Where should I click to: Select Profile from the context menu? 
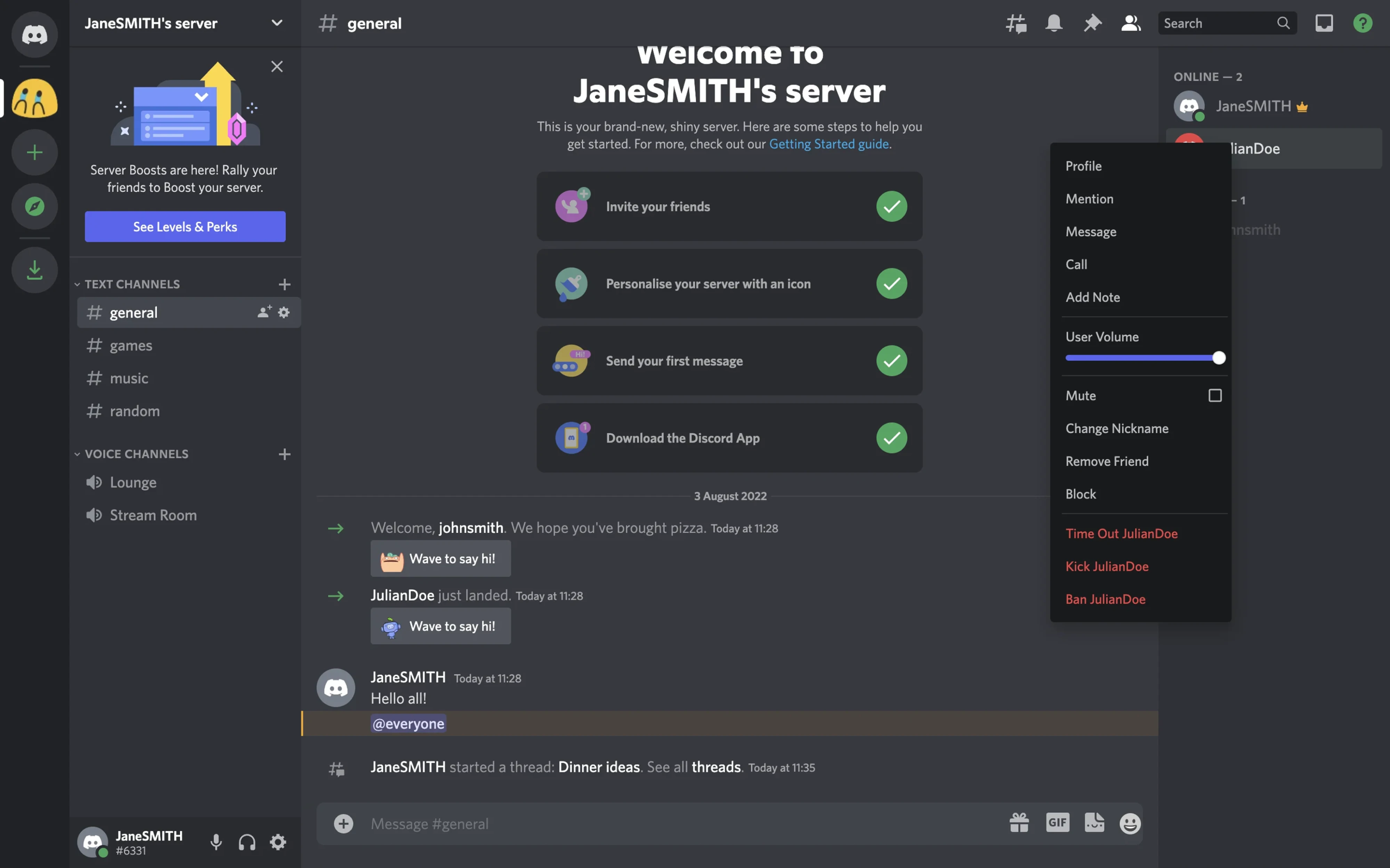1141,166
